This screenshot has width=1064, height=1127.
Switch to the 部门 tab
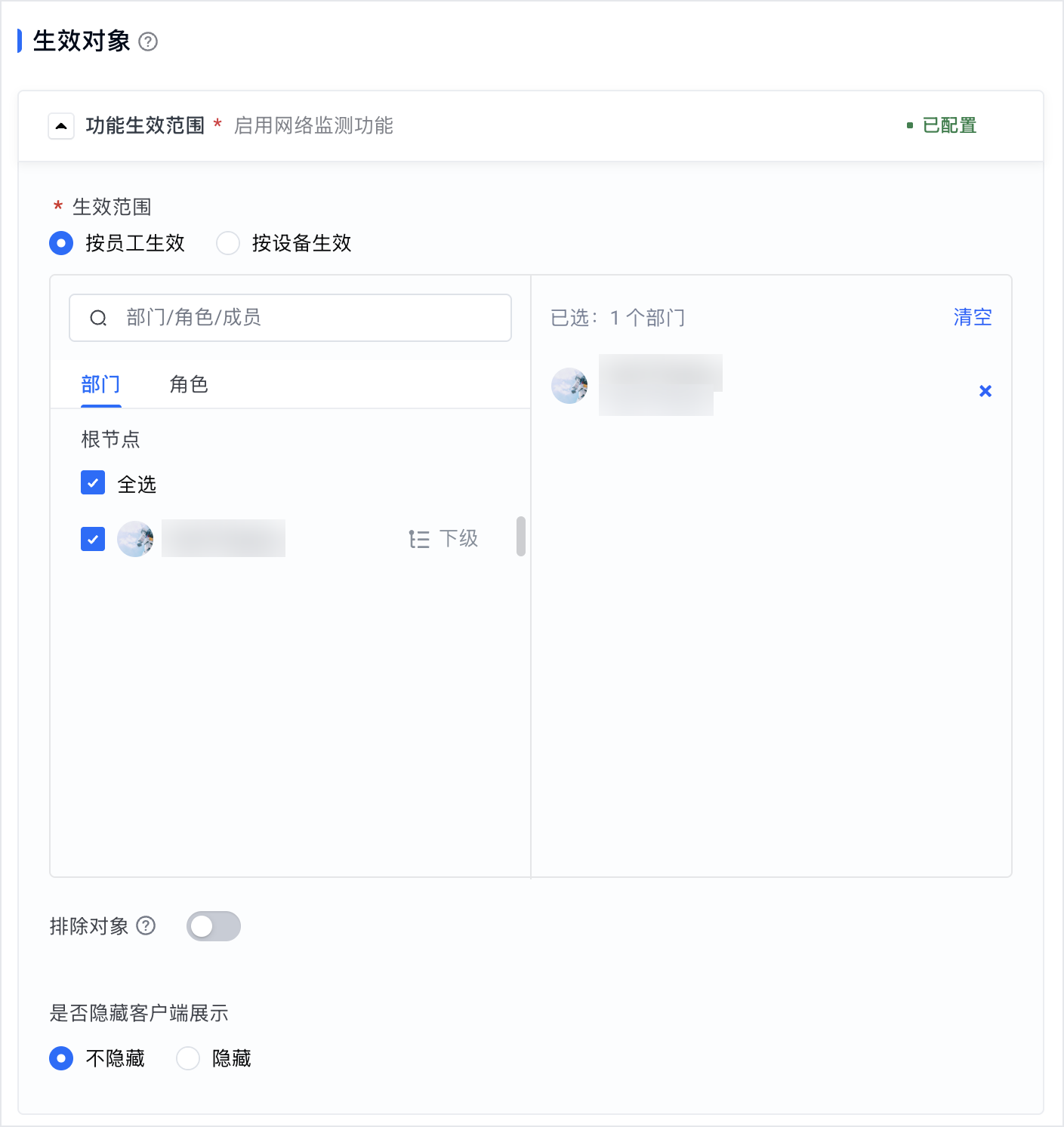100,384
